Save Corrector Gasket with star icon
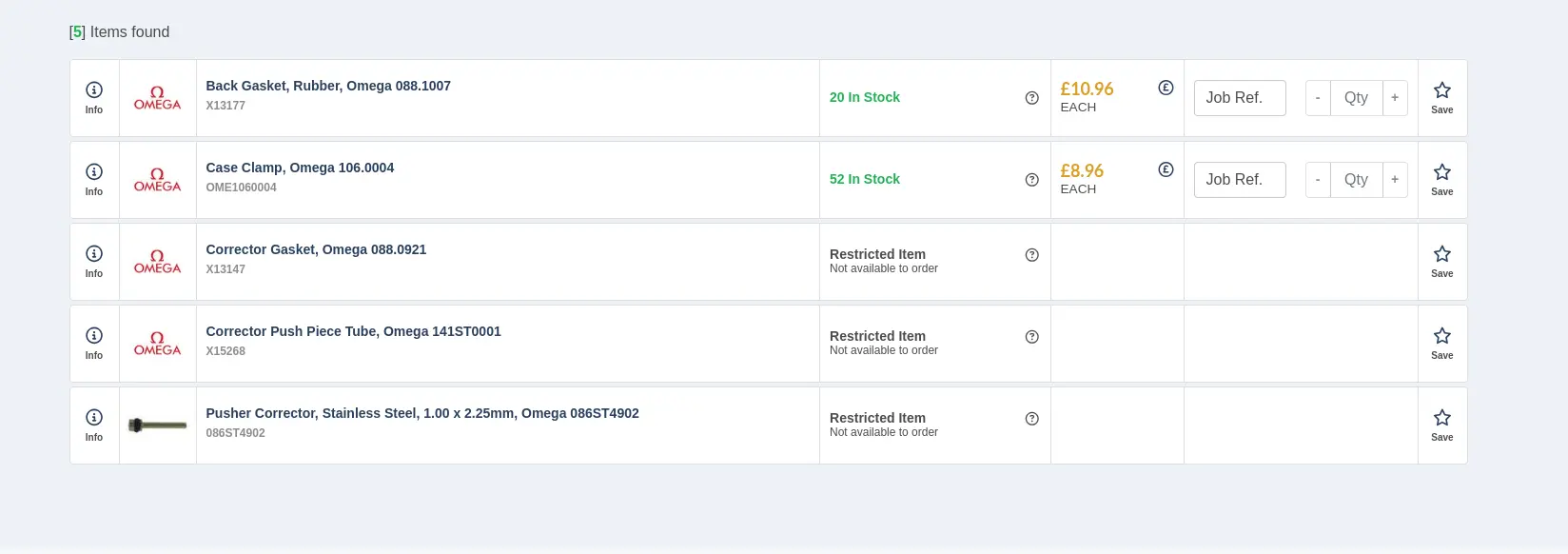Image resolution: width=1568 pixels, height=554 pixels. click(x=1441, y=261)
